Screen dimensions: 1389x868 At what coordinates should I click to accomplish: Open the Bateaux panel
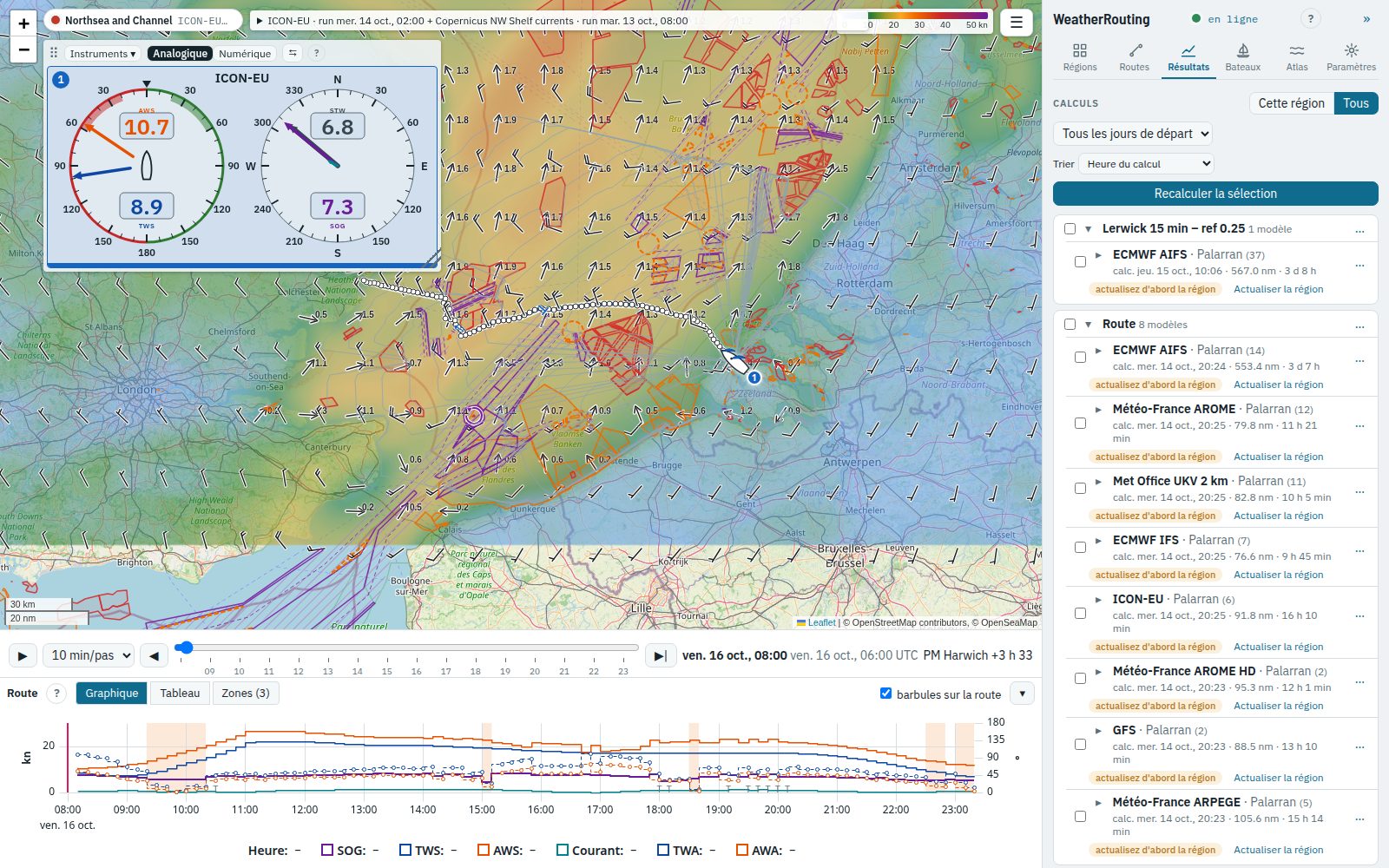point(1242,58)
